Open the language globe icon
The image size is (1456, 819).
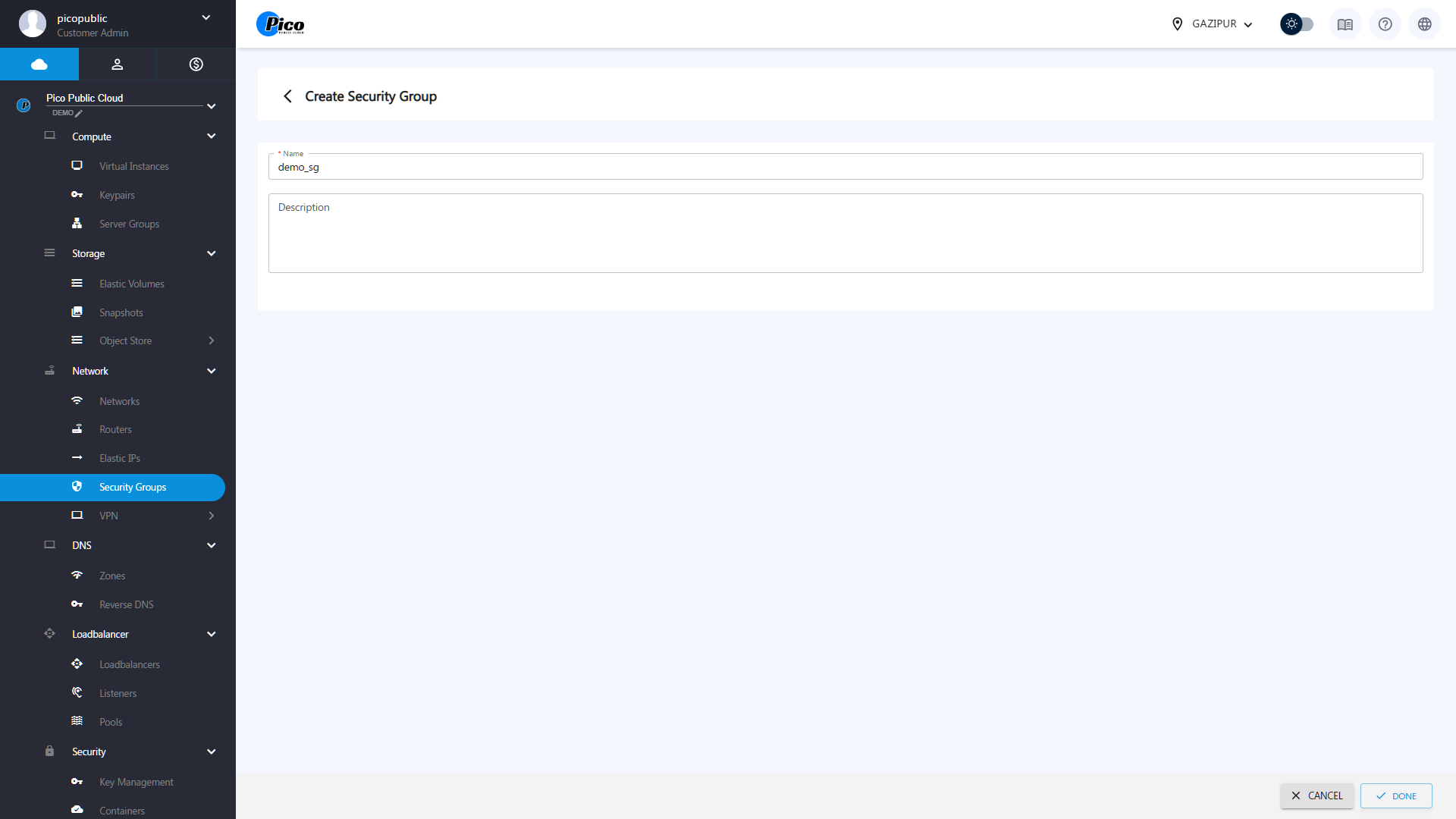tap(1424, 24)
